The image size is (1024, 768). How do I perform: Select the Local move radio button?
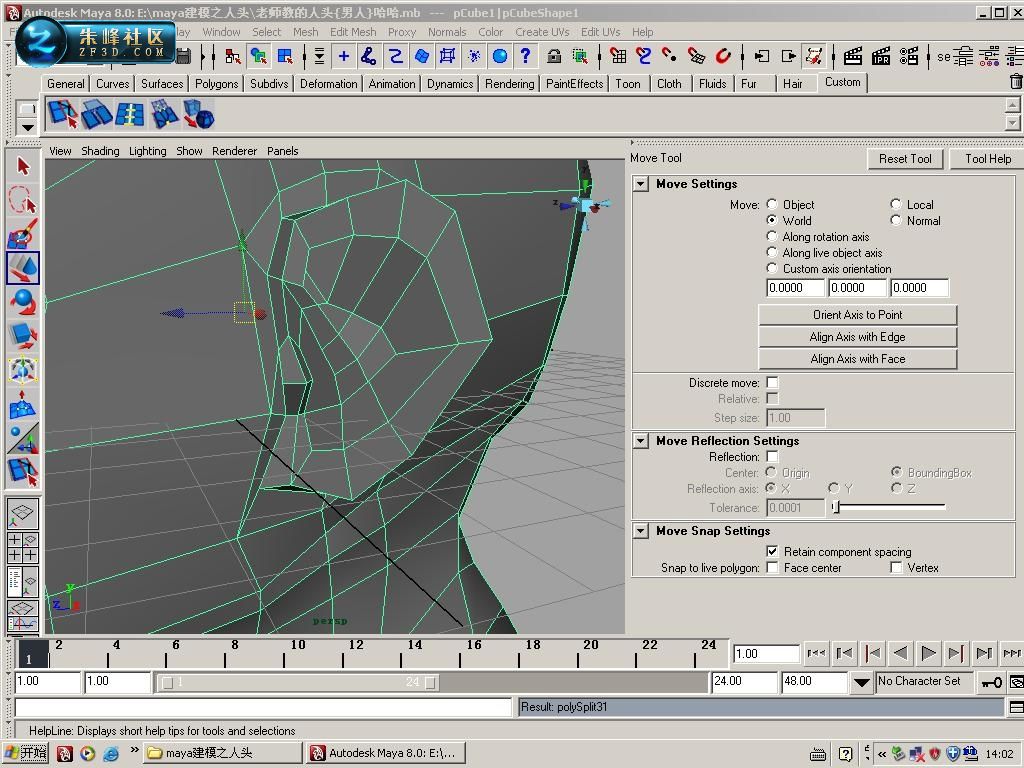[896, 204]
